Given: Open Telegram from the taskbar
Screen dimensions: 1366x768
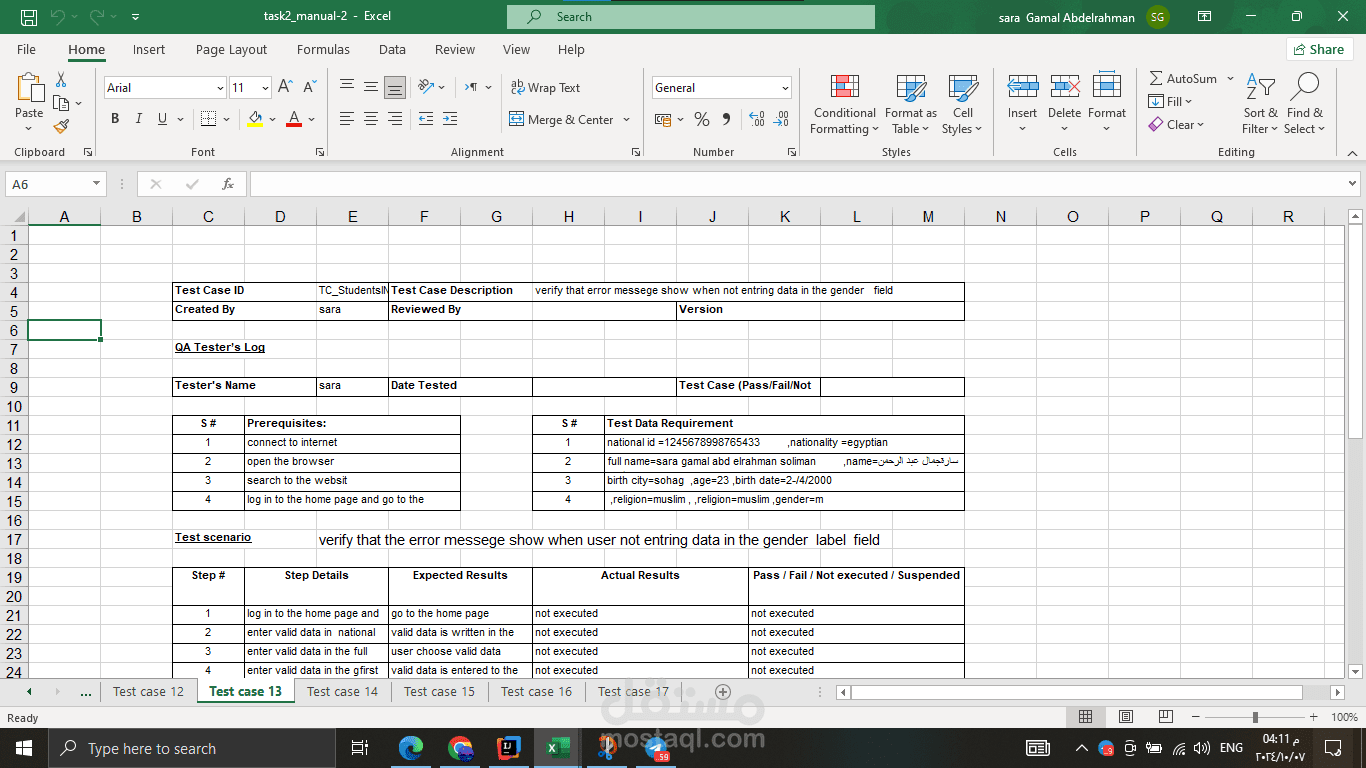Looking at the screenshot, I should 656,748.
